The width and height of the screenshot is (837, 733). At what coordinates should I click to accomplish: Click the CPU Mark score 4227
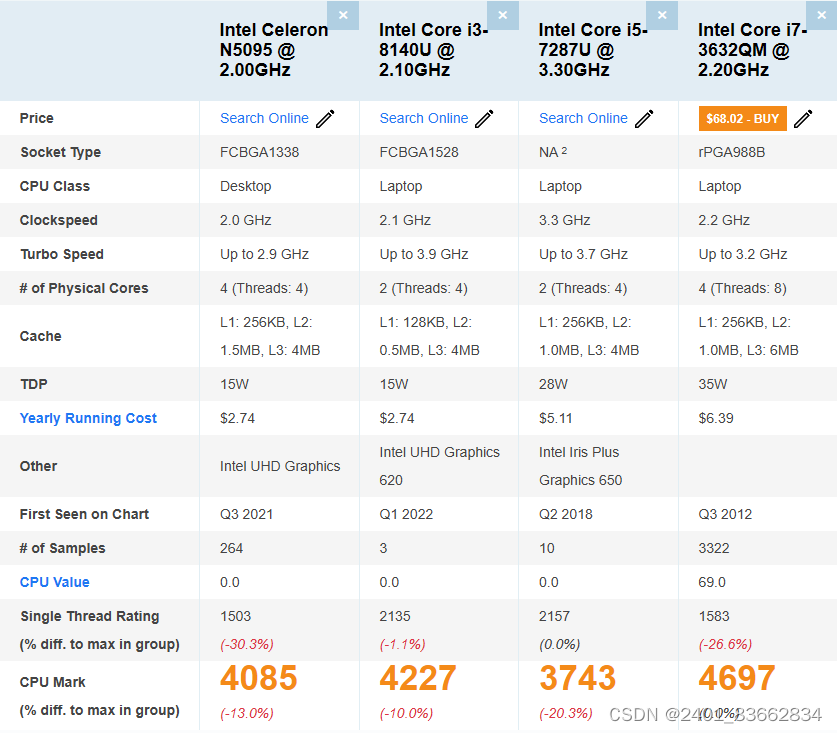[x=418, y=678]
